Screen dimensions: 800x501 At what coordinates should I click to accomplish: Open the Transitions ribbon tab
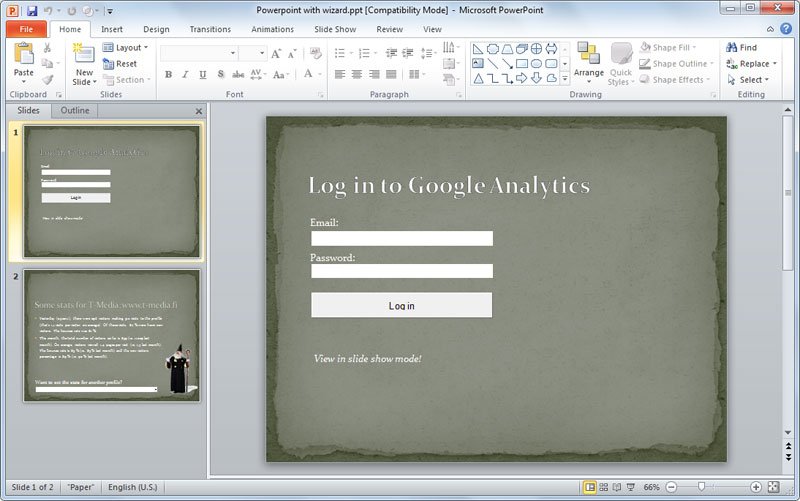coord(209,29)
